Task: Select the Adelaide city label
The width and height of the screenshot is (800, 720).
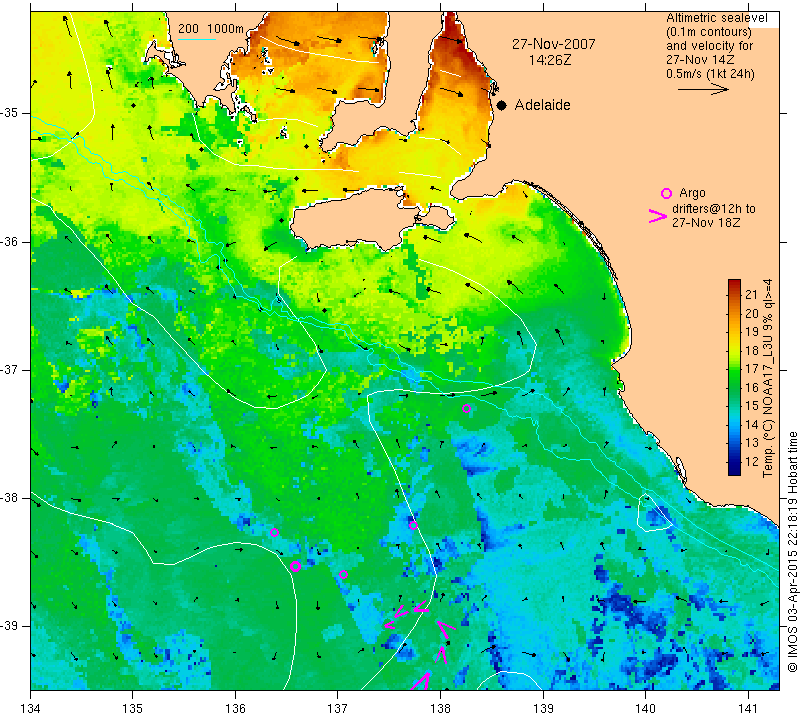Action: pos(542,105)
